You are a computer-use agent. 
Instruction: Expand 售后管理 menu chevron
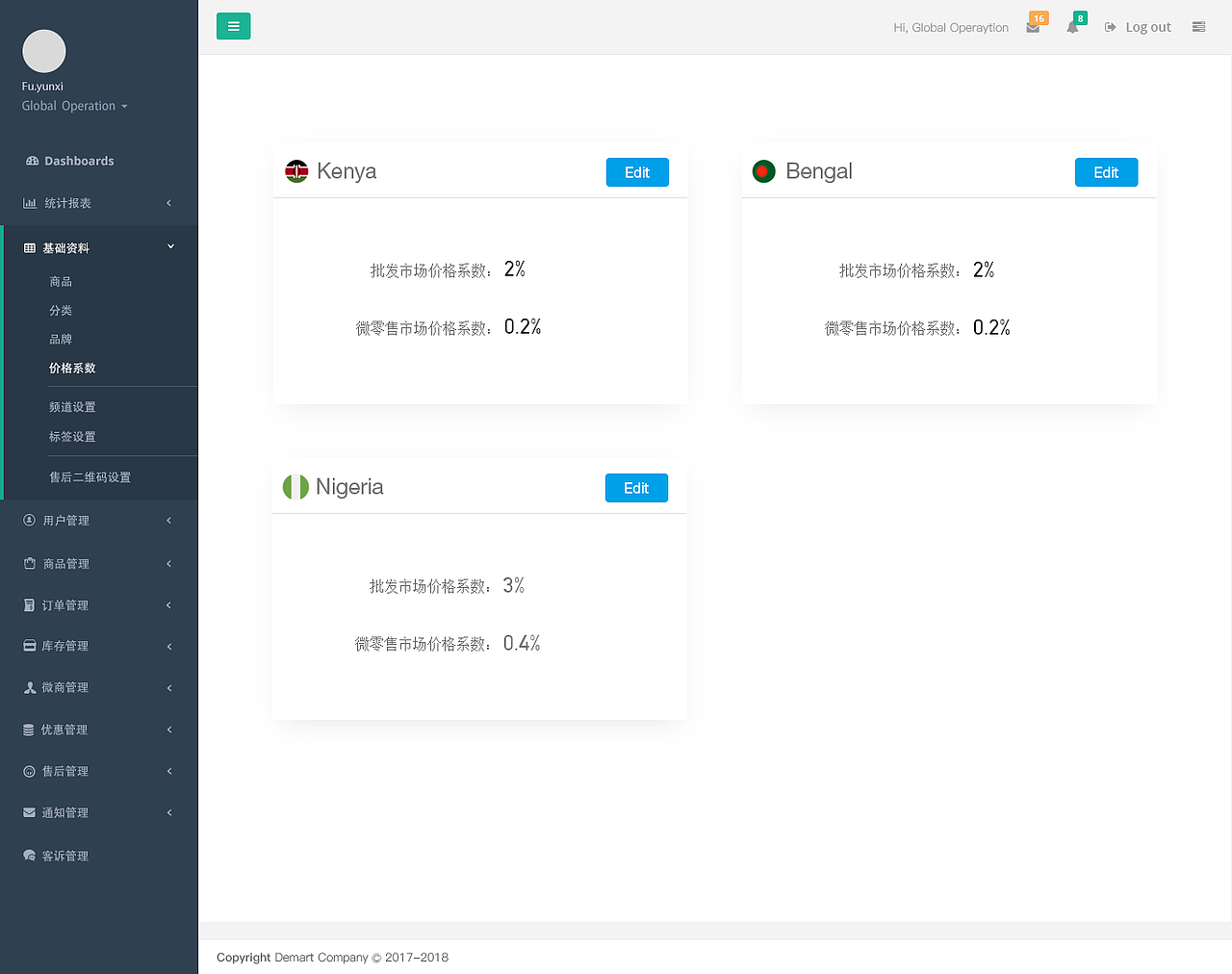(169, 771)
